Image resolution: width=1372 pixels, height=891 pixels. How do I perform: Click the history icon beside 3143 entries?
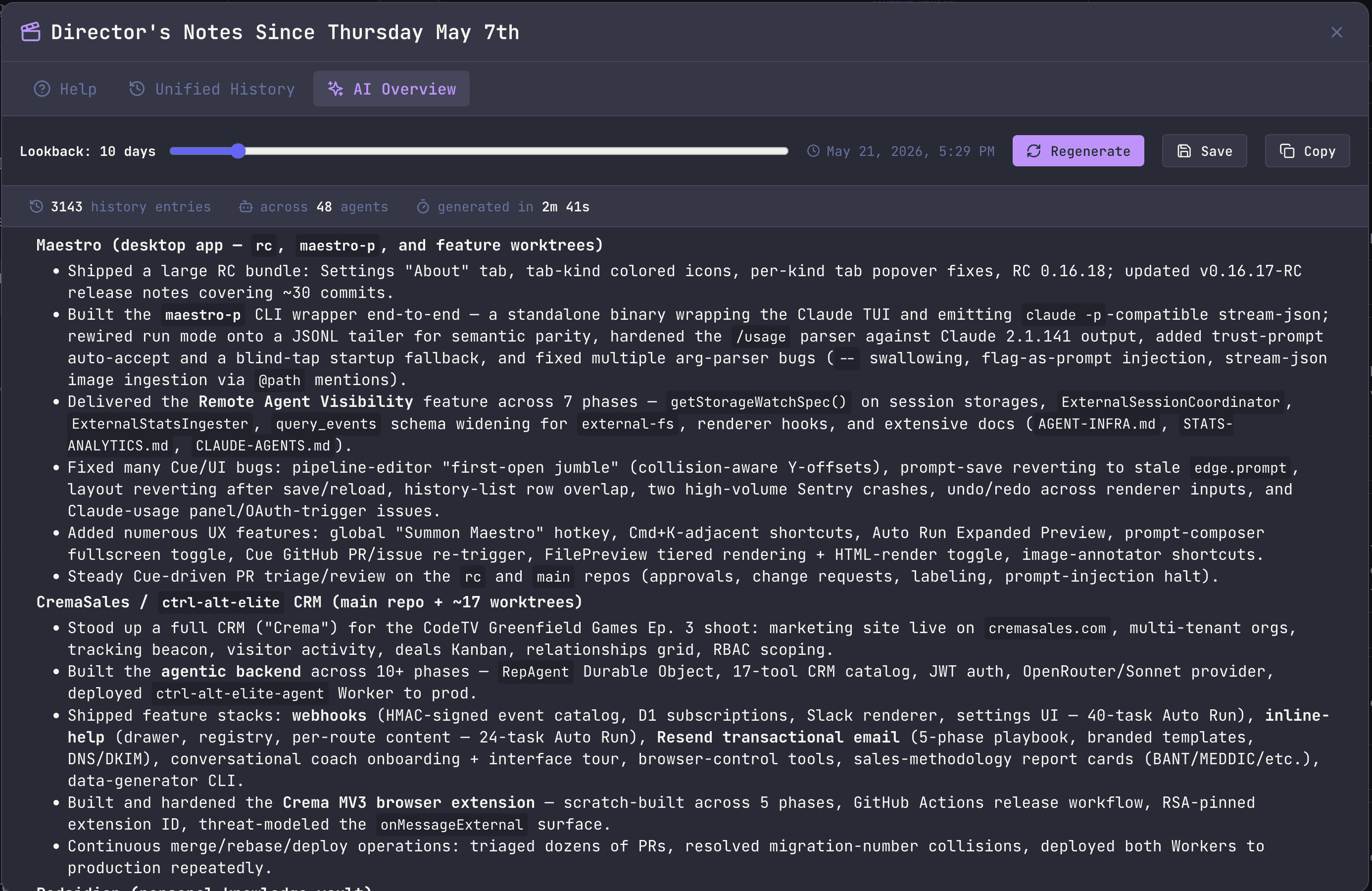click(x=36, y=206)
